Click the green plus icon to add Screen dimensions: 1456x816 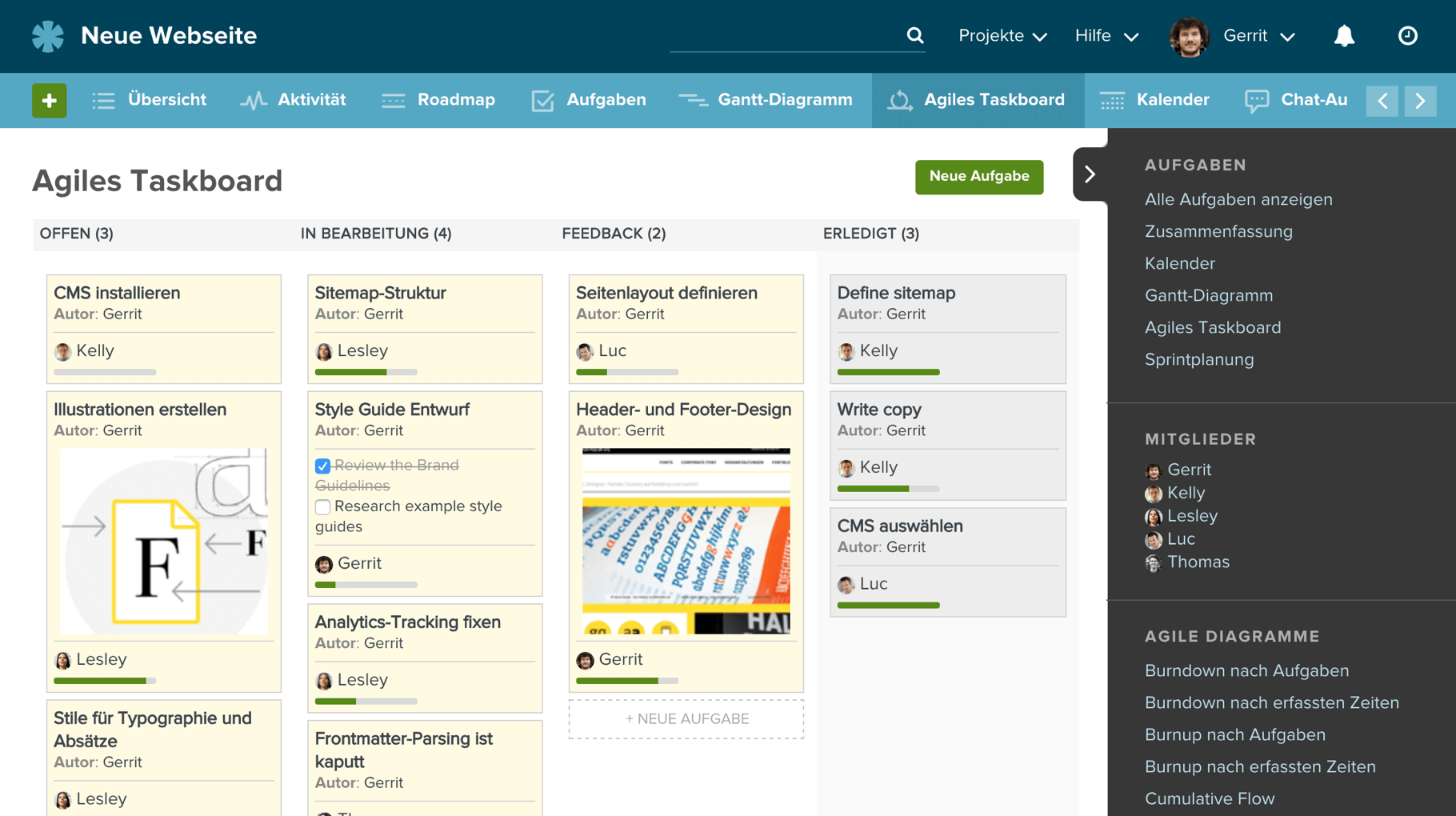49,100
